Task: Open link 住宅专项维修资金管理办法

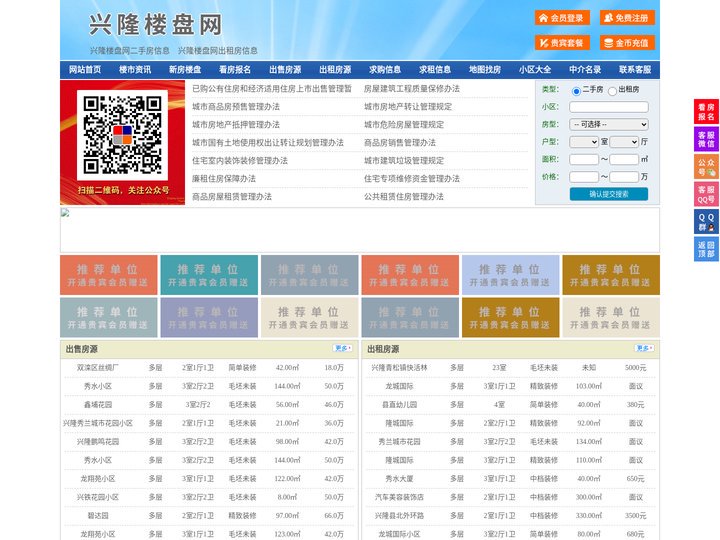Action: pyautogui.click(x=412, y=179)
